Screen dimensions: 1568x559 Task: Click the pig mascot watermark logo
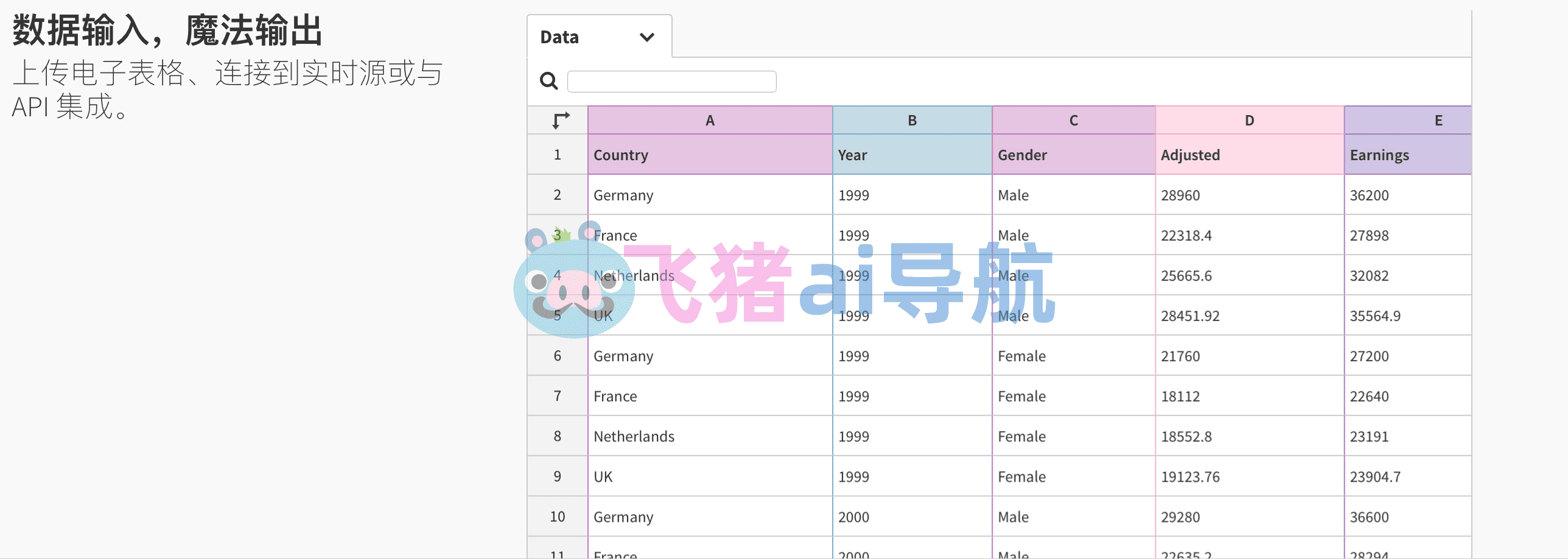click(x=573, y=281)
